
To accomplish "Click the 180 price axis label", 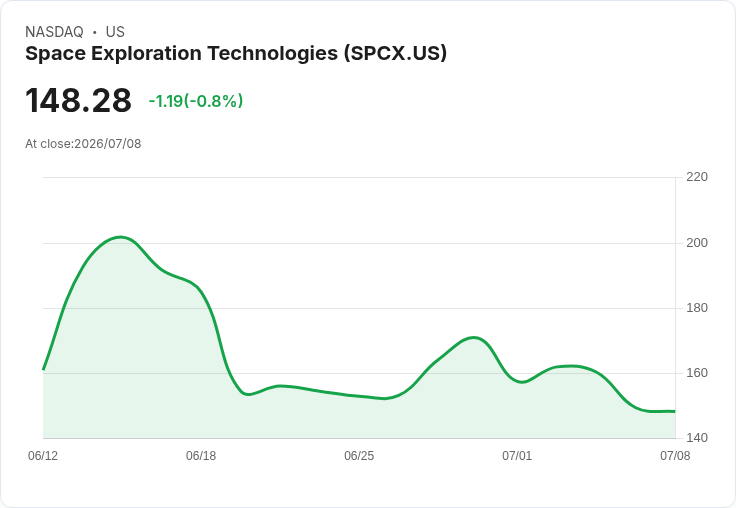I will pos(697,308).
